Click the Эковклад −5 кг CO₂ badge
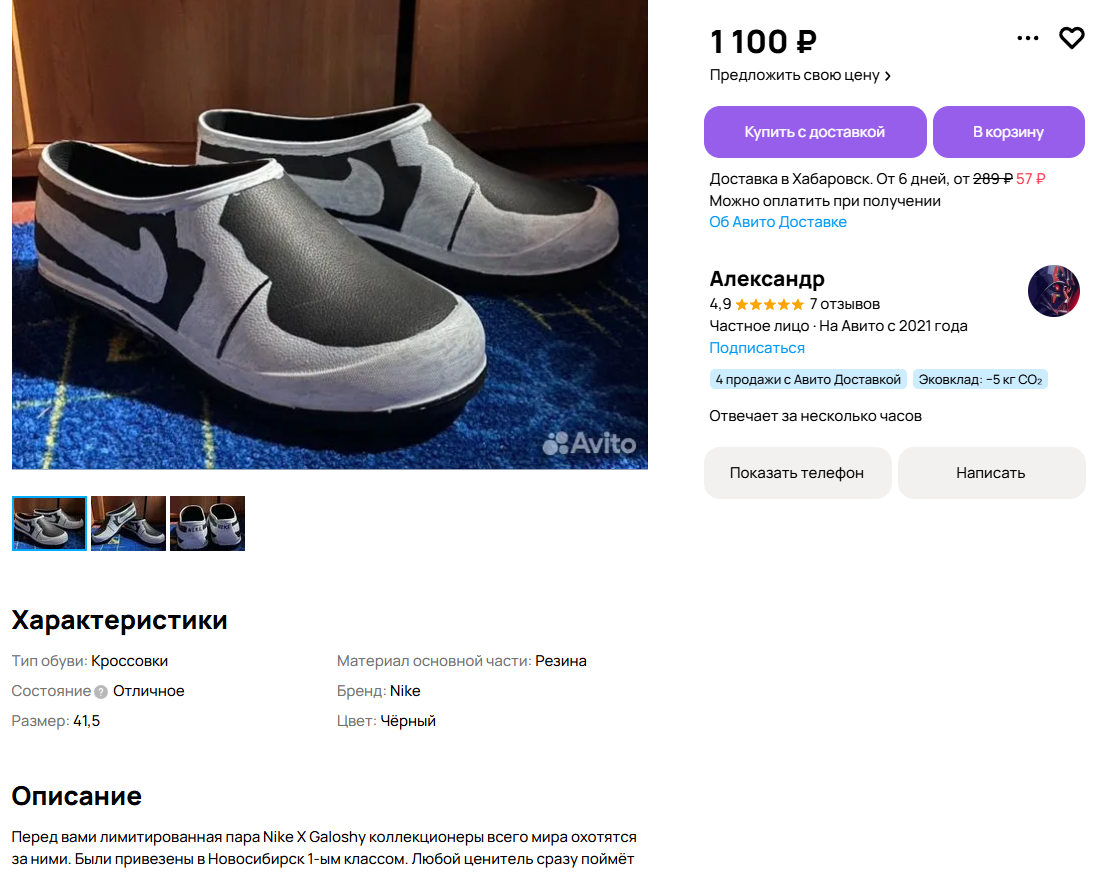The height and width of the screenshot is (875, 1116). 980,380
